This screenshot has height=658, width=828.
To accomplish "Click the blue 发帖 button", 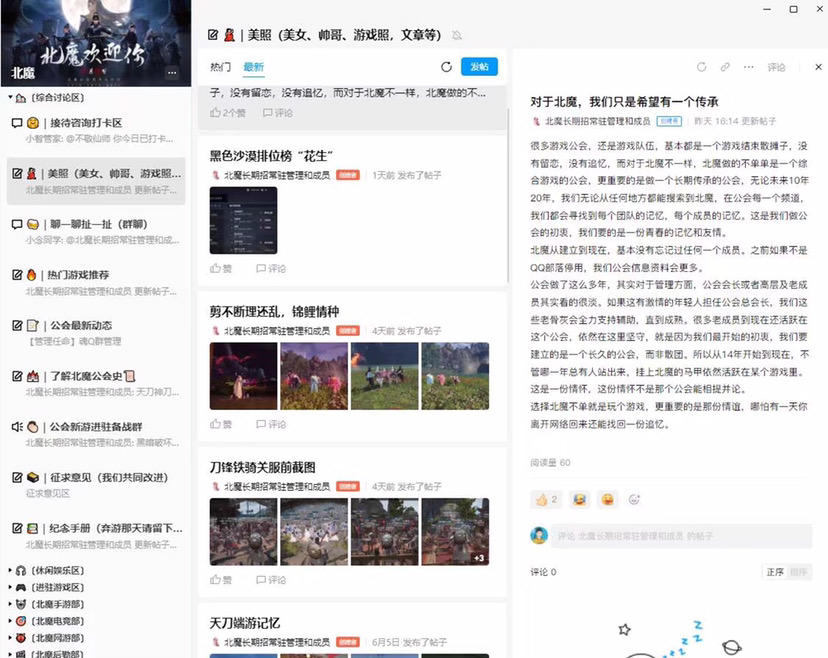I will pyautogui.click(x=478, y=67).
